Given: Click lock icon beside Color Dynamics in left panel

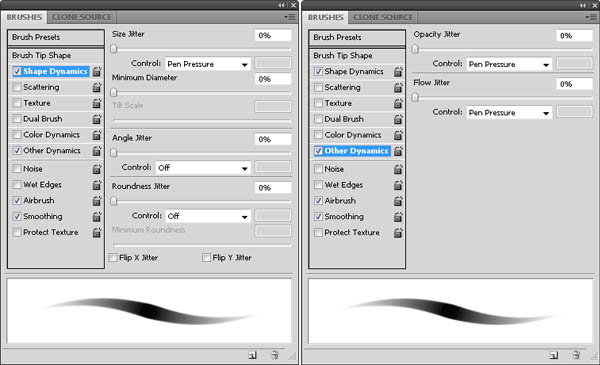Looking at the screenshot, I should [97, 135].
